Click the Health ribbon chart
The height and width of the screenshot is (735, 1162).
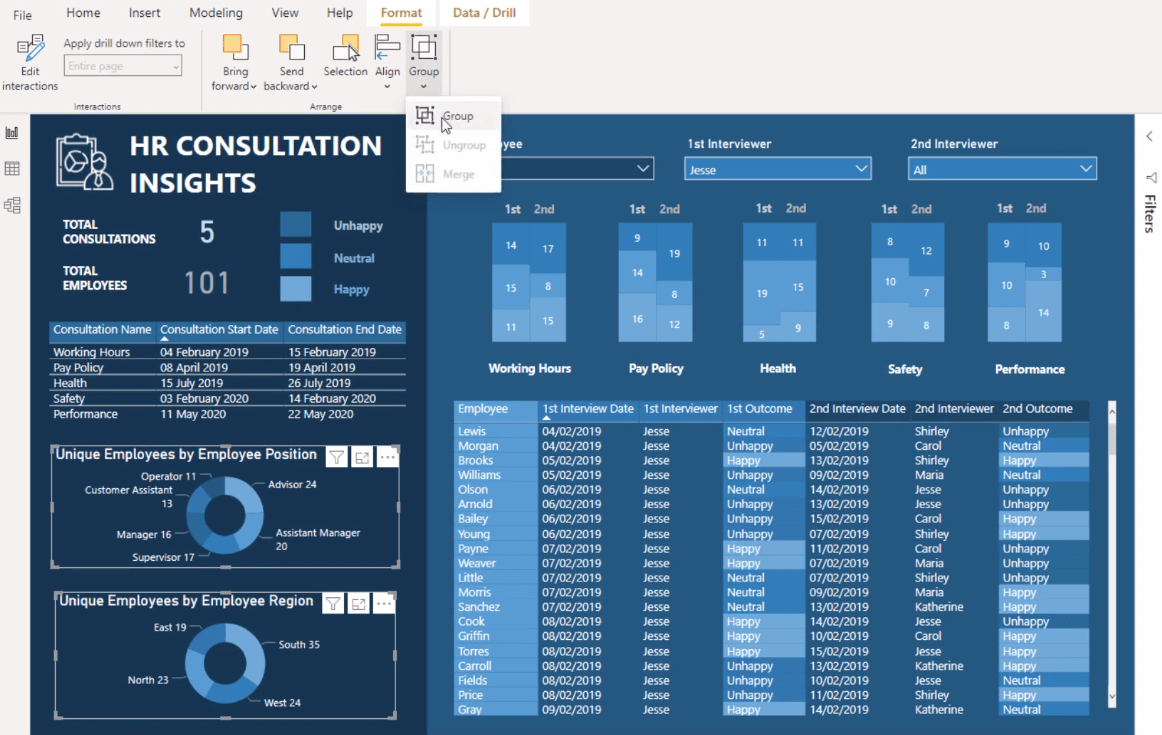780,282
